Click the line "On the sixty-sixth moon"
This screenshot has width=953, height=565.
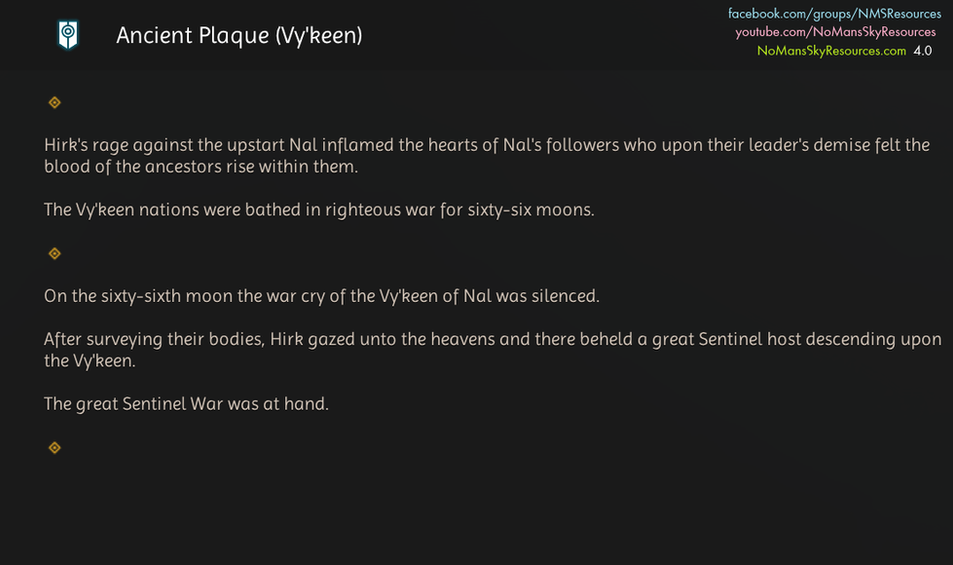click(321, 297)
